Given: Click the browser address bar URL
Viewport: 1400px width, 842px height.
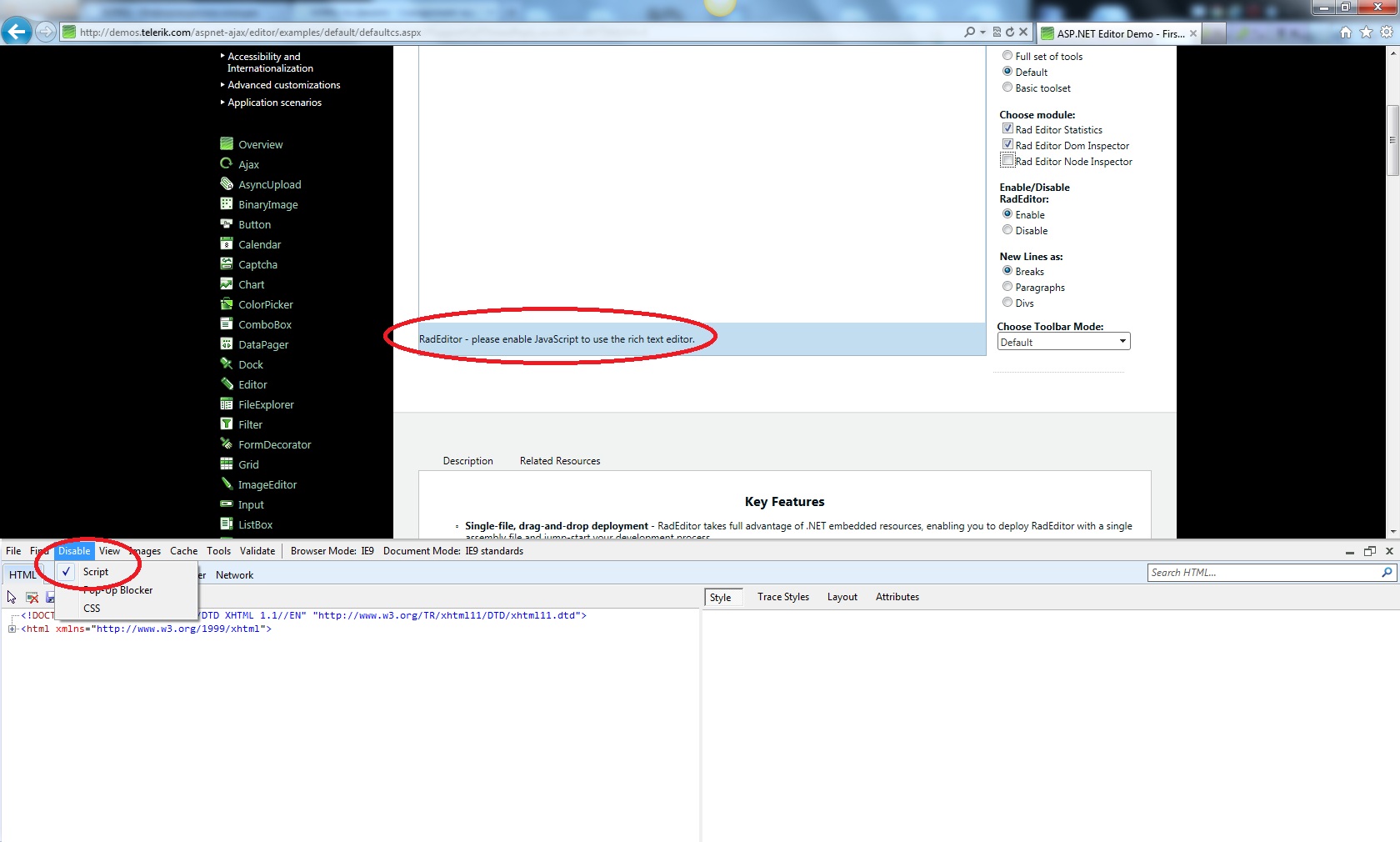Looking at the screenshot, I should tap(250, 33).
